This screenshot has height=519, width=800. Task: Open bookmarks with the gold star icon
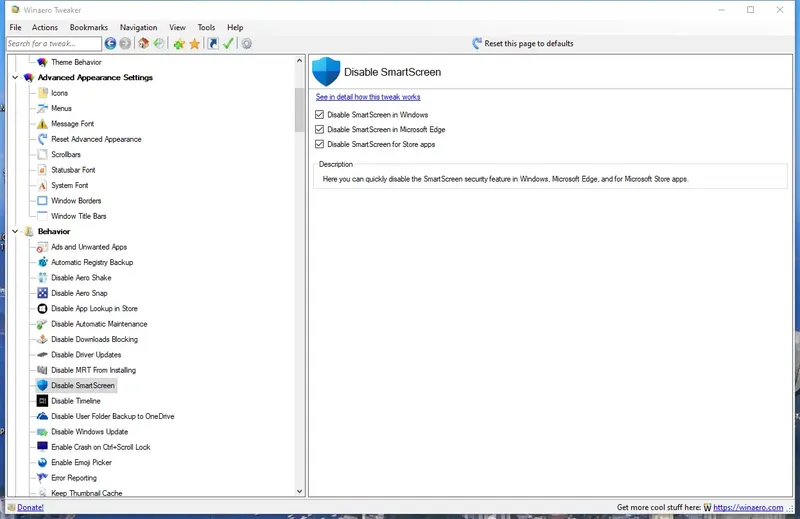[194, 44]
